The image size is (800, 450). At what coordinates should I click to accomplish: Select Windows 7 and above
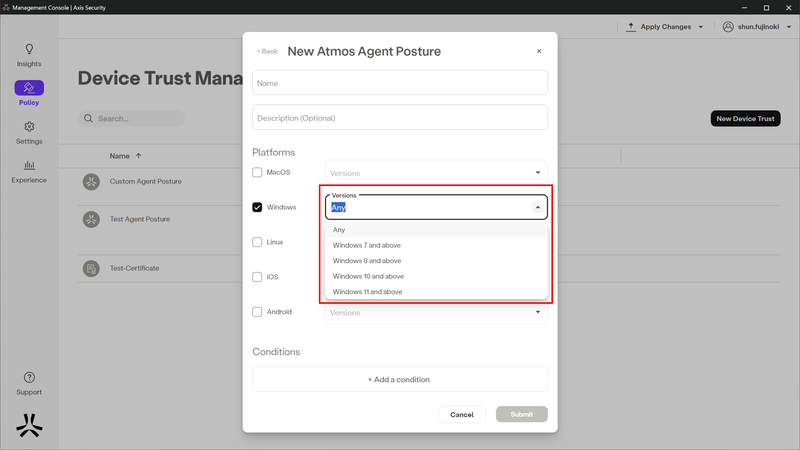(x=436, y=245)
